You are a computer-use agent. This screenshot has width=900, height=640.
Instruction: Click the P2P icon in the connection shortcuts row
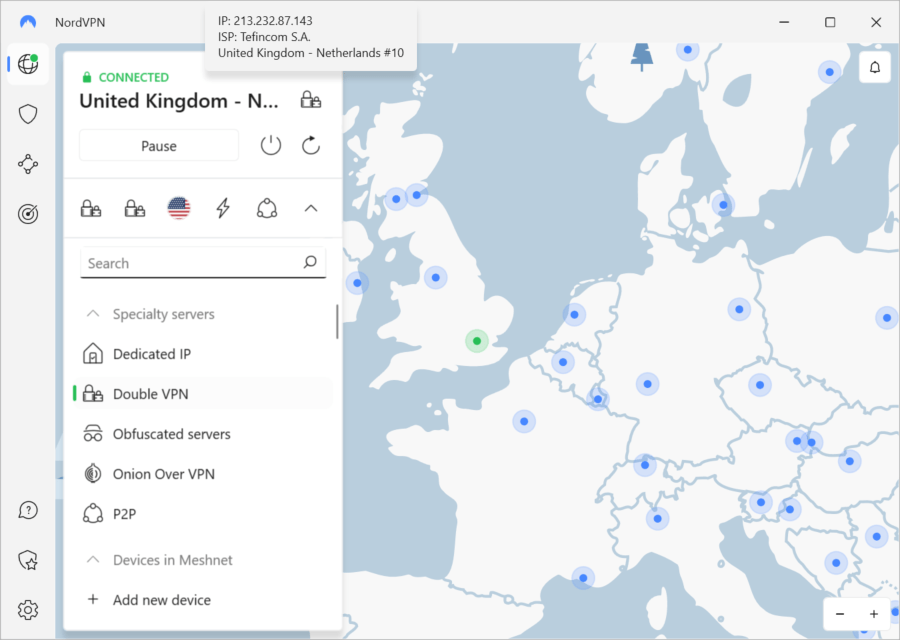[x=266, y=207]
